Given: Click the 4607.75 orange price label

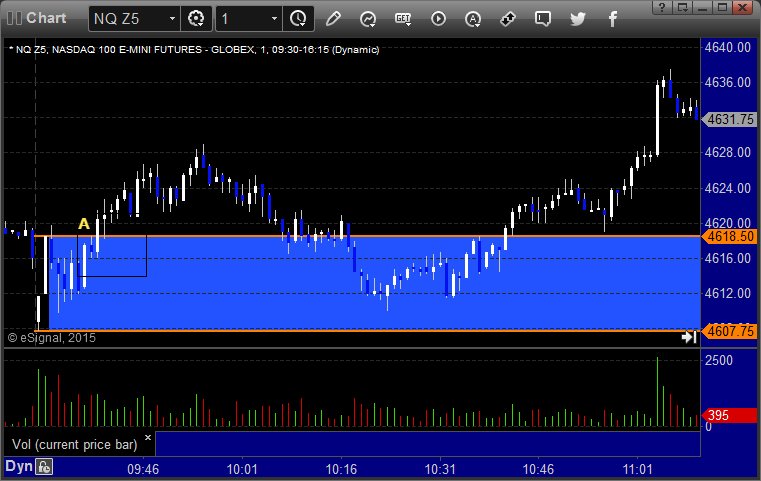Looking at the screenshot, I should coord(729,332).
